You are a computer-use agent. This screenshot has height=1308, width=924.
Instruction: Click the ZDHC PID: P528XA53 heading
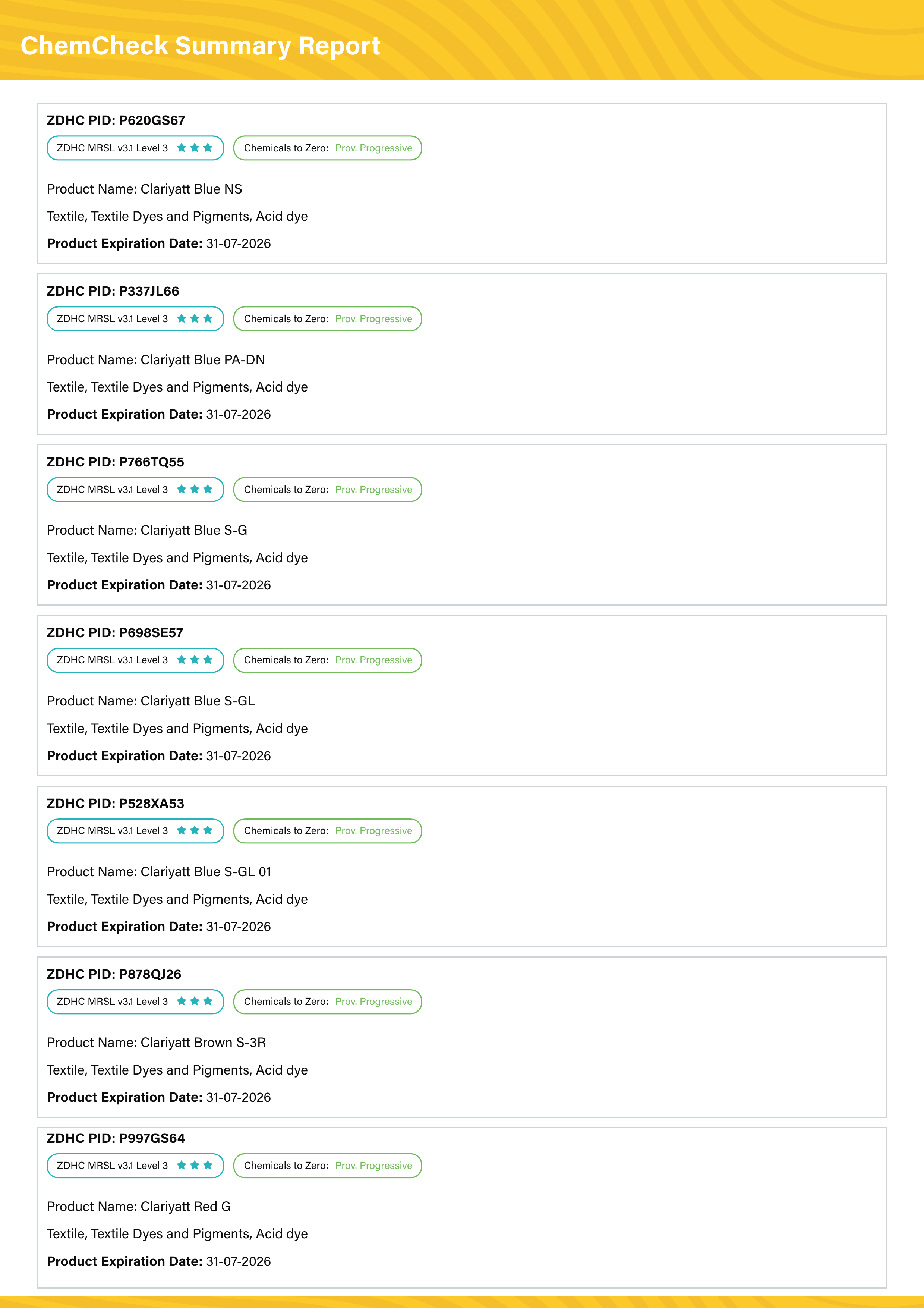pyautogui.click(x=116, y=803)
